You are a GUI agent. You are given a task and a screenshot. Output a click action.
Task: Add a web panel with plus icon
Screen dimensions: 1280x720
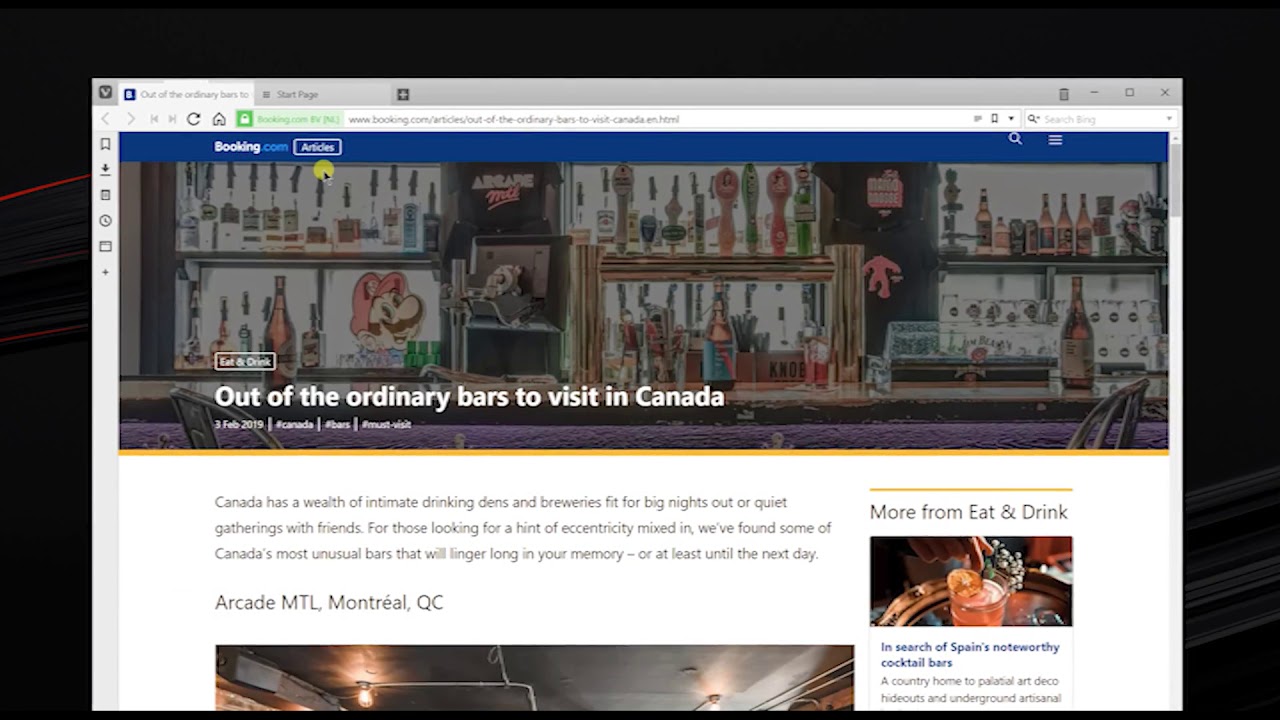click(x=105, y=272)
